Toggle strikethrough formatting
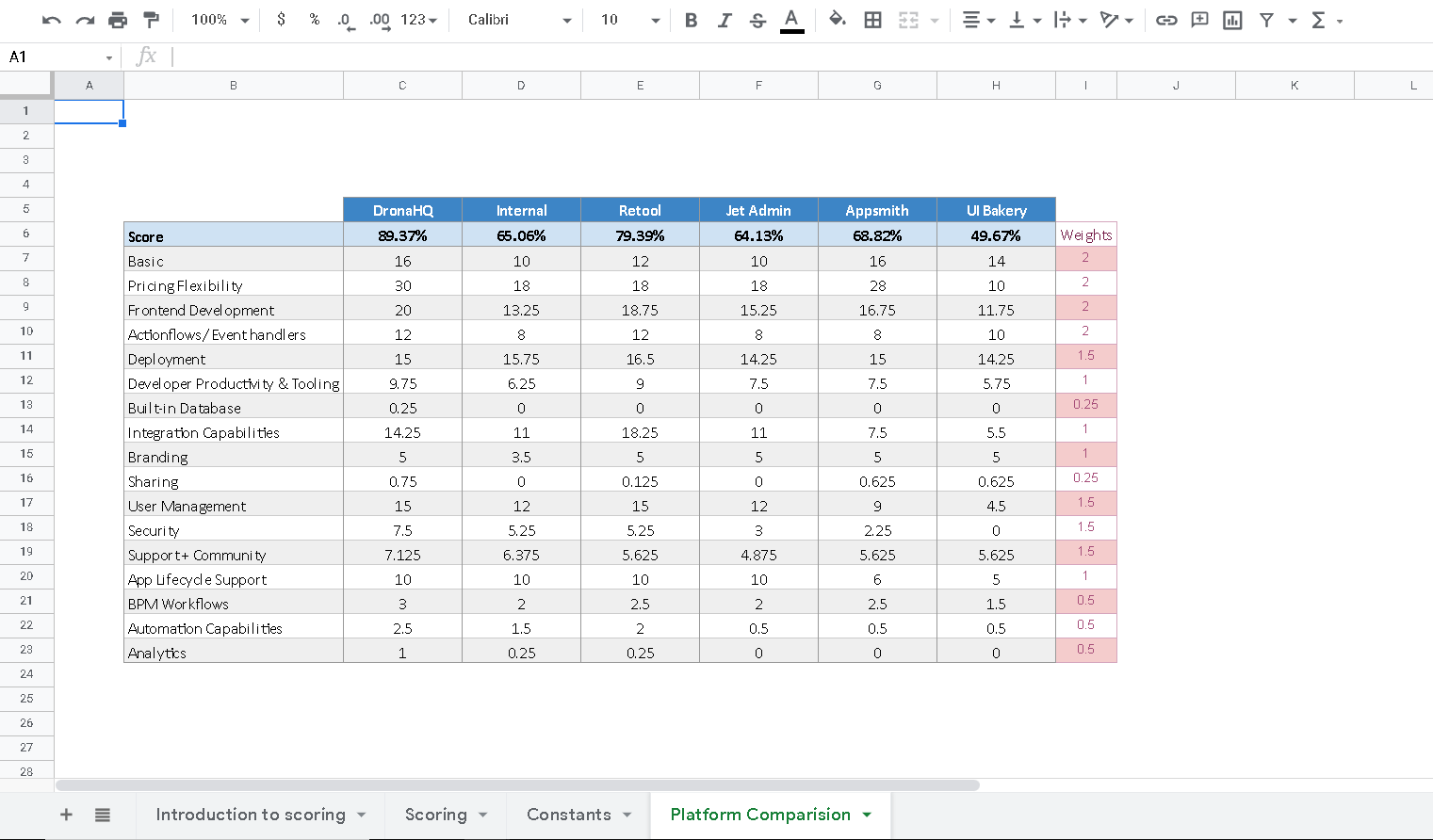The image size is (1433, 840). coord(757,20)
